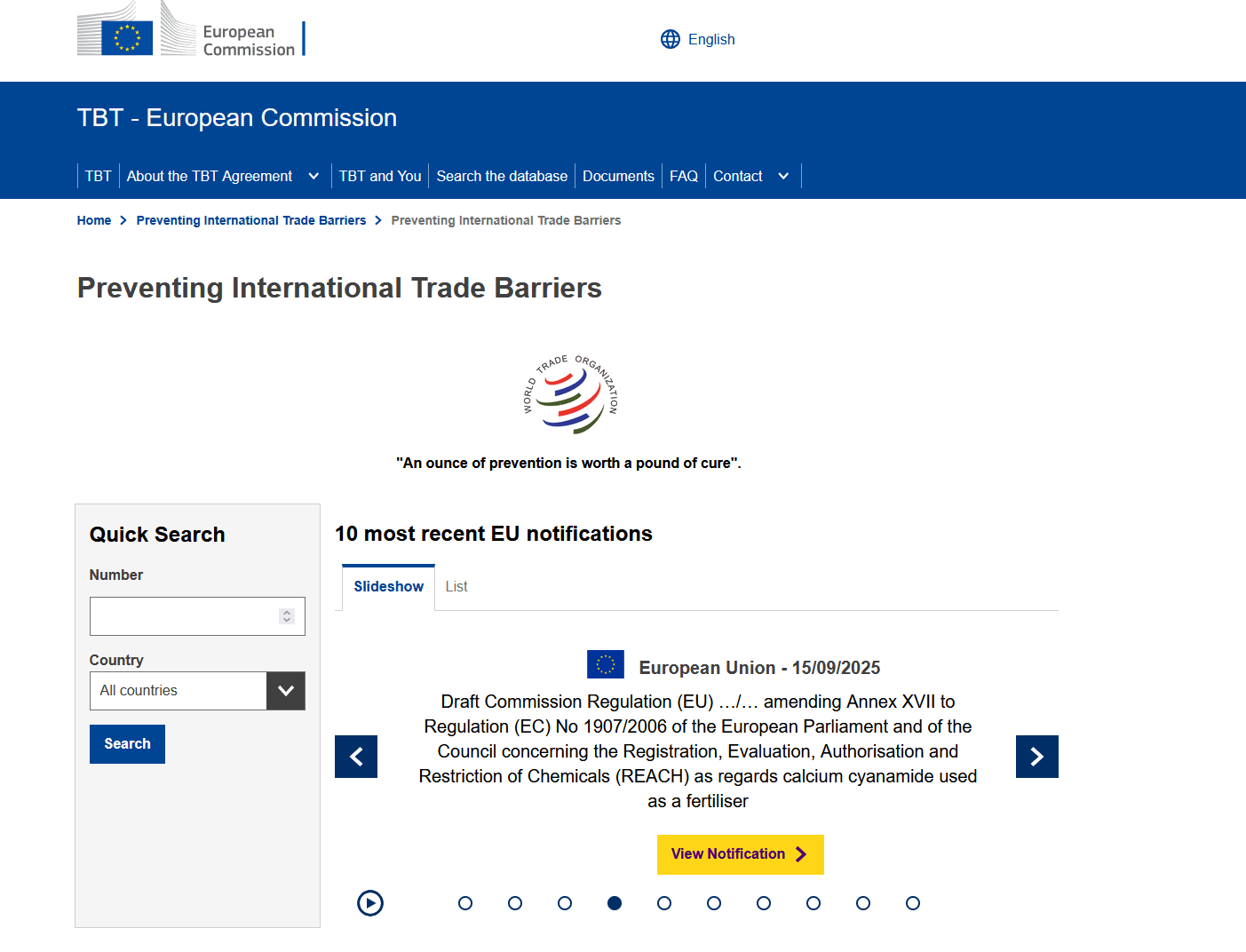Switch to the Slideshow tab
The image size is (1246, 952).
coord(388,587)
